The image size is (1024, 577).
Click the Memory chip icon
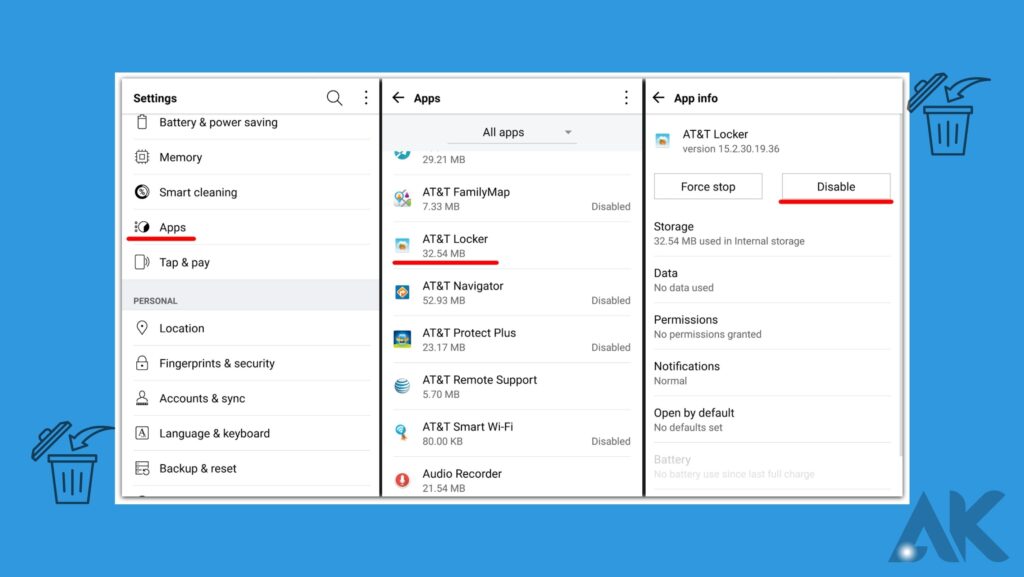point(142,157)
